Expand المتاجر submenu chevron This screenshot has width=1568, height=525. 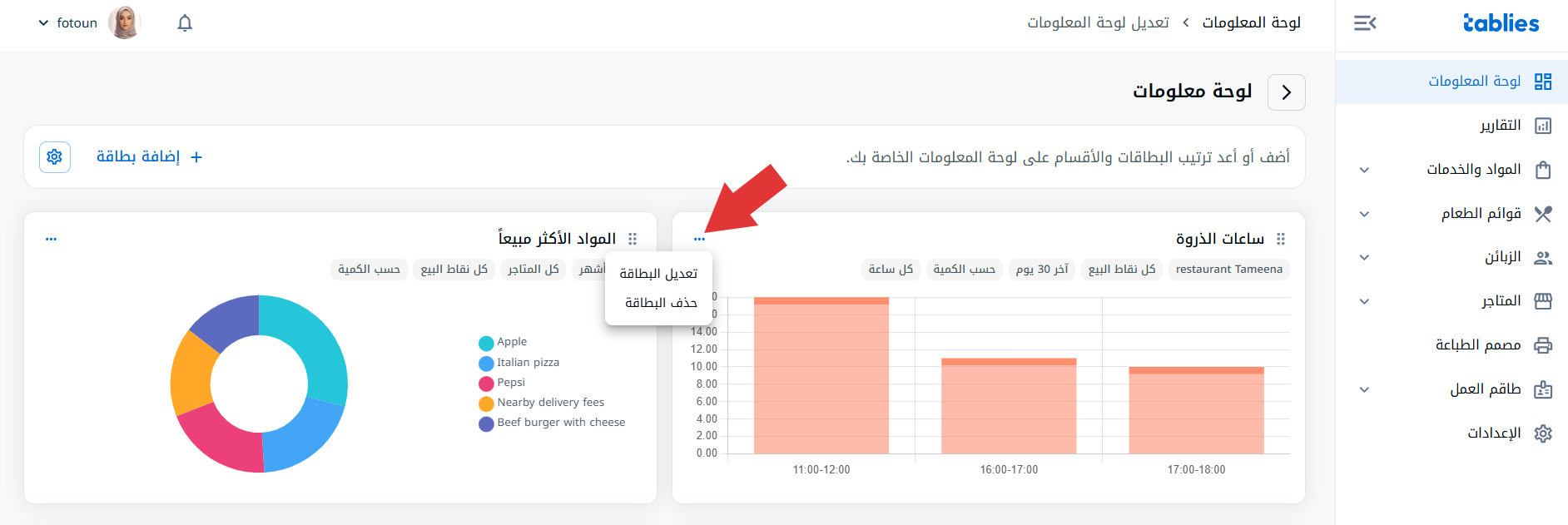click(x=1364, y=301)
